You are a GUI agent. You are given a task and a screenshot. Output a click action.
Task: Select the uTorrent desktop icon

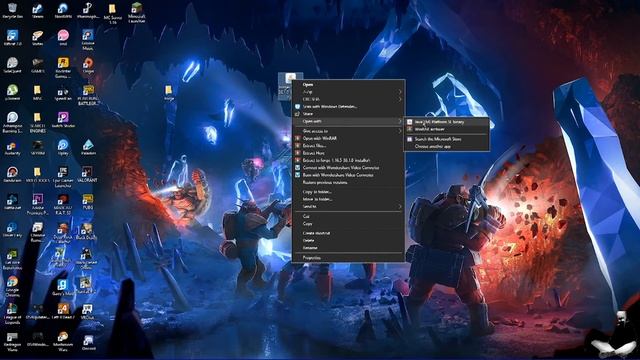click(12, 93)
